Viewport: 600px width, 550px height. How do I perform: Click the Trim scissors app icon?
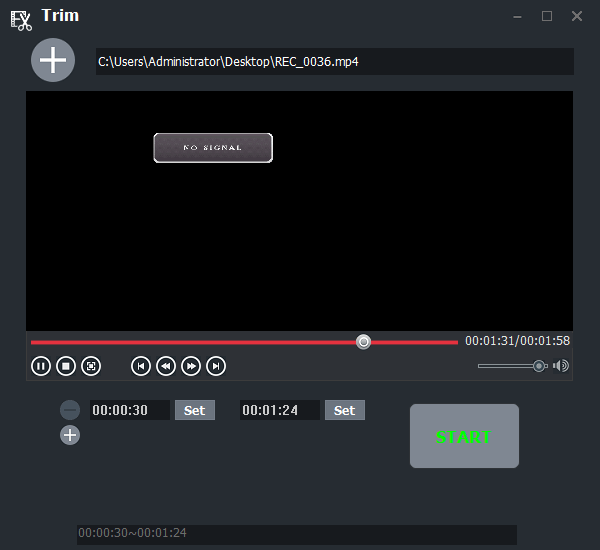21,21
